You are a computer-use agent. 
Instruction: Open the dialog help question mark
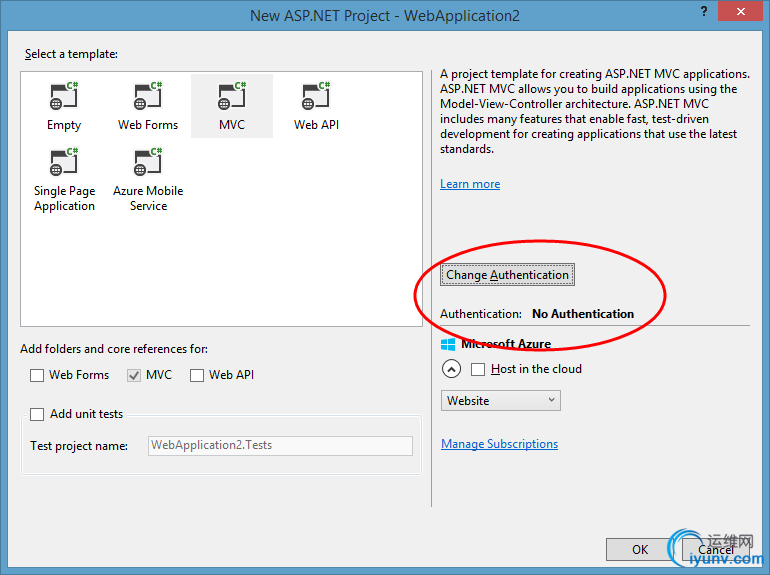pos(704,11)
